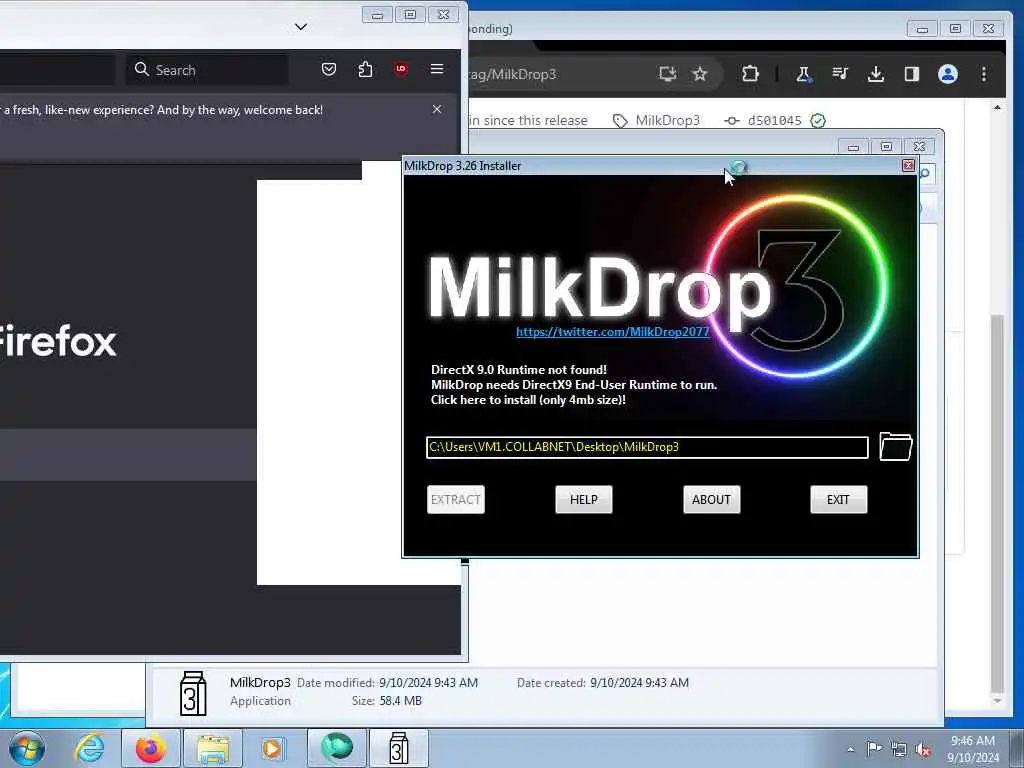Open commit d501045 link
Screen dimensions: 1024x768
pyautogui.click(x=774, y=120)
